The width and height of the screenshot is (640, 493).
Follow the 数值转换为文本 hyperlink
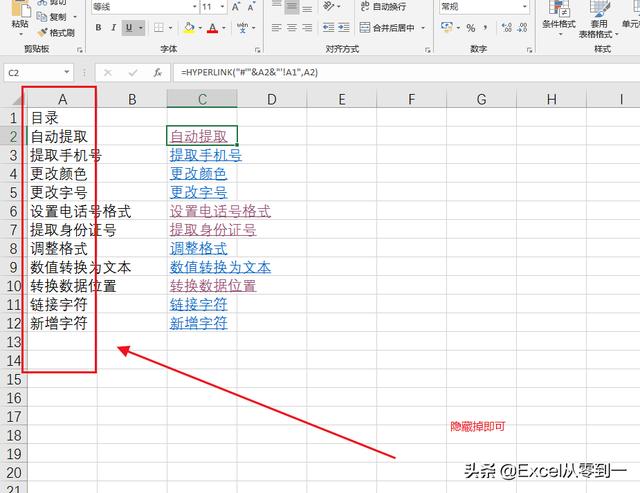click(220, 267)
